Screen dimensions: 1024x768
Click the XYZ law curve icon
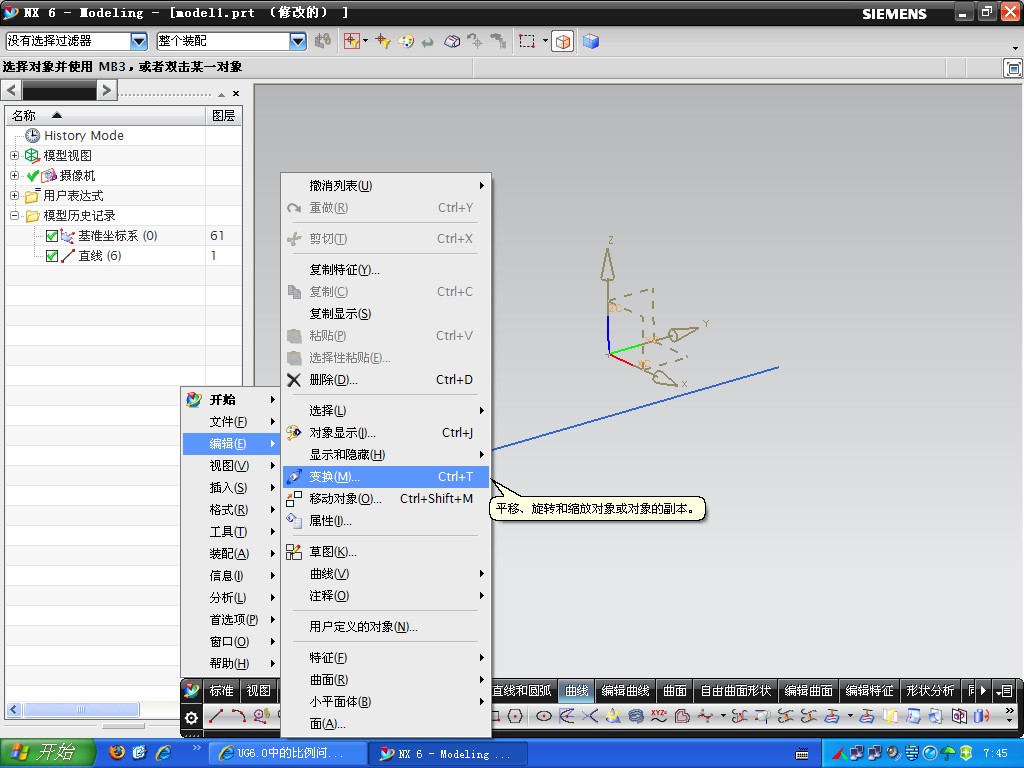(658, 716)
